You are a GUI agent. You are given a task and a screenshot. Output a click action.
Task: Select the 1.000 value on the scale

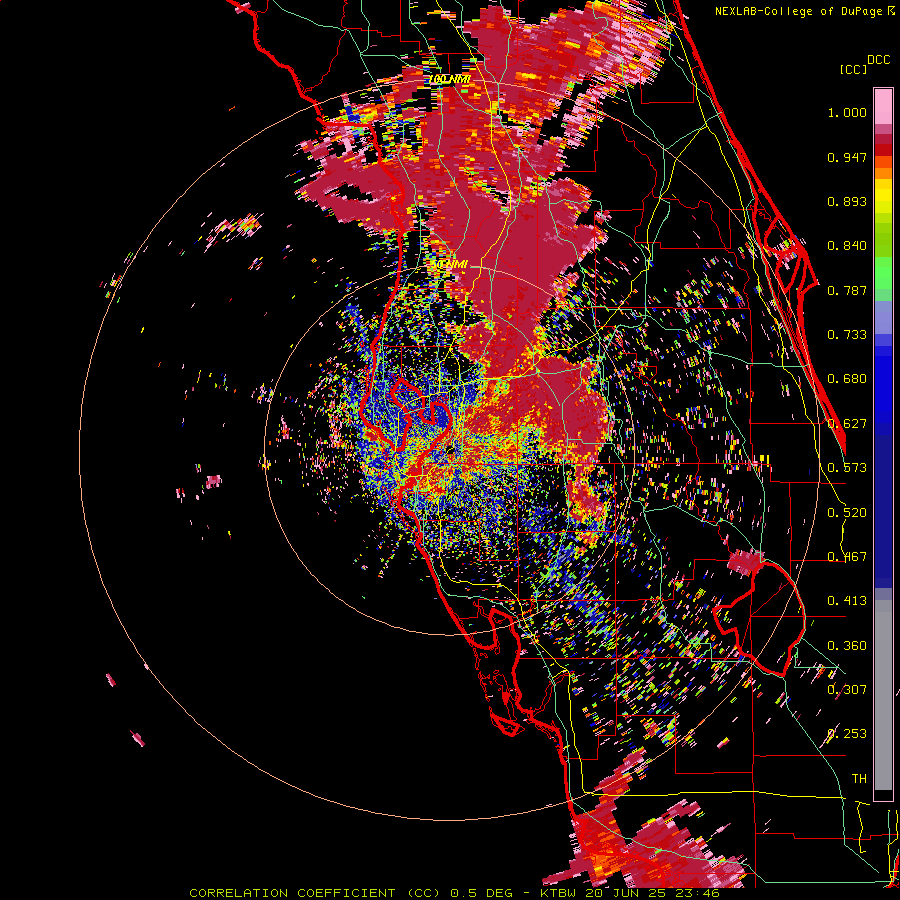coord(847,112)
